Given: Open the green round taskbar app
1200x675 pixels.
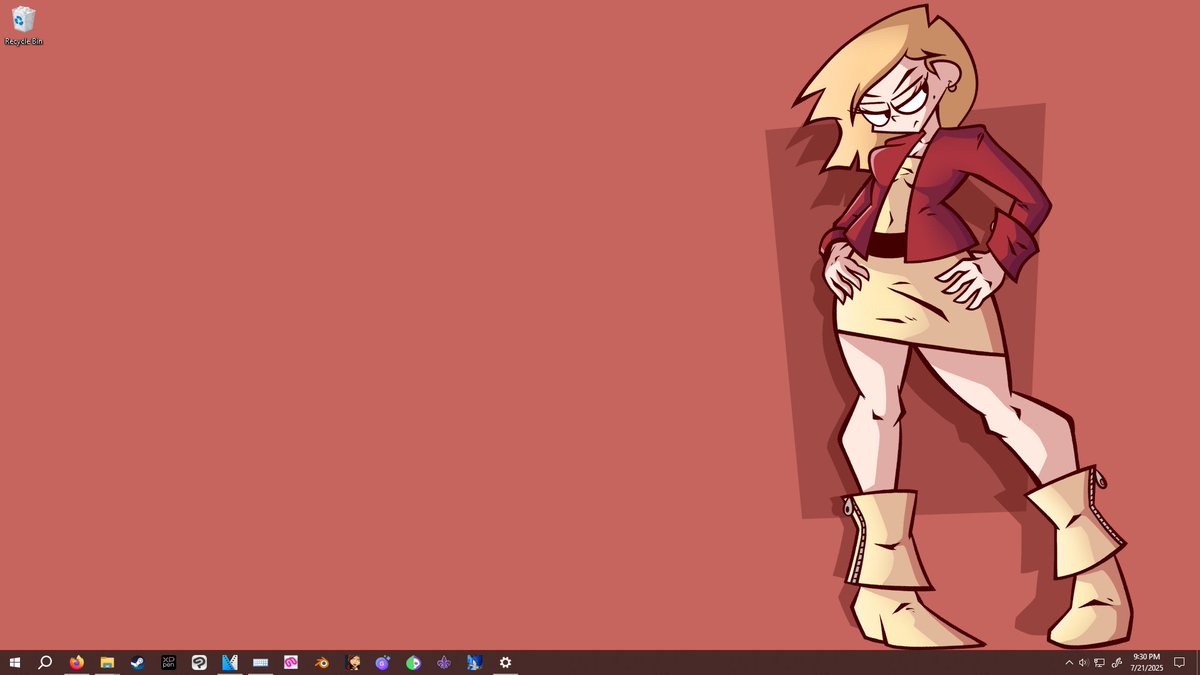Looking at the screenshot, I should [x=413, y=662].
